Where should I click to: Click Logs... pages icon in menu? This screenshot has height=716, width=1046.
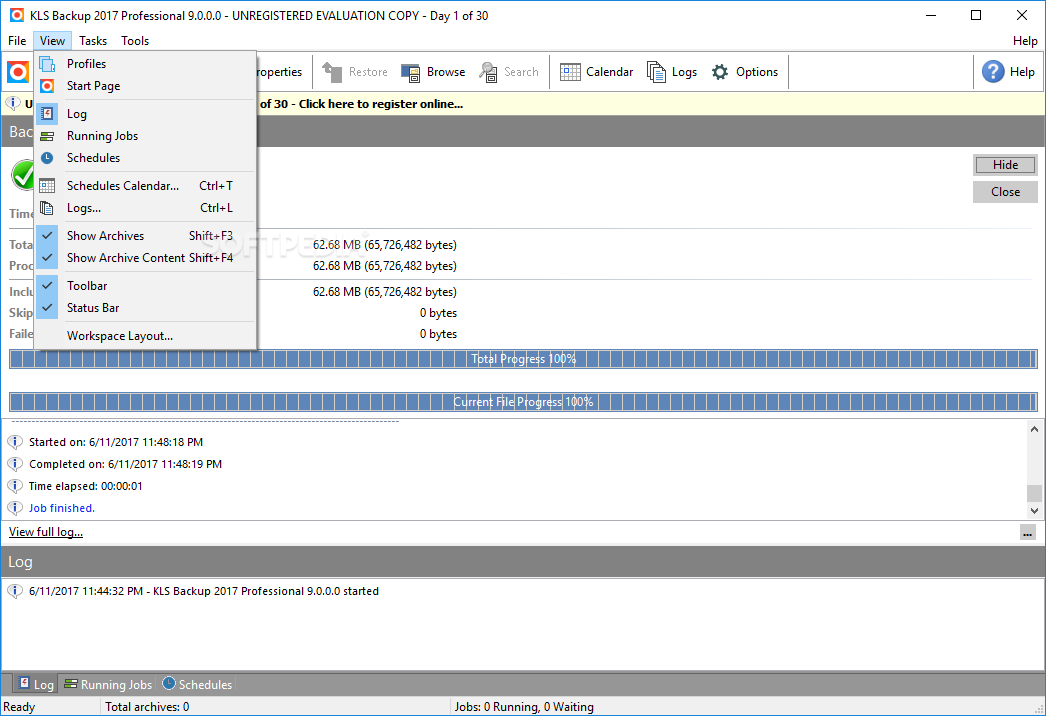[x=47, y=208]
